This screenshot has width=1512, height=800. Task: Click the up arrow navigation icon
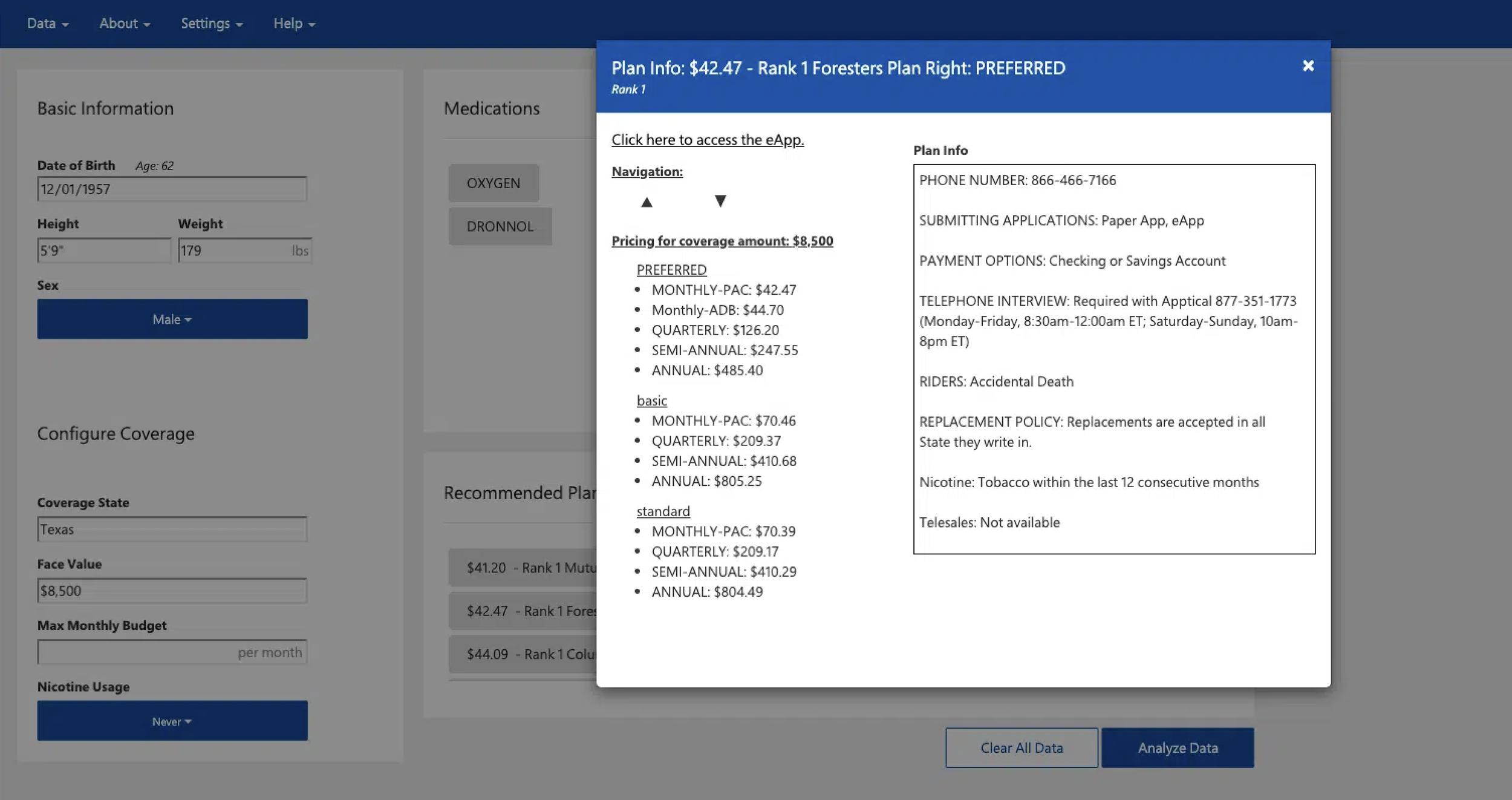click(647, 202)
